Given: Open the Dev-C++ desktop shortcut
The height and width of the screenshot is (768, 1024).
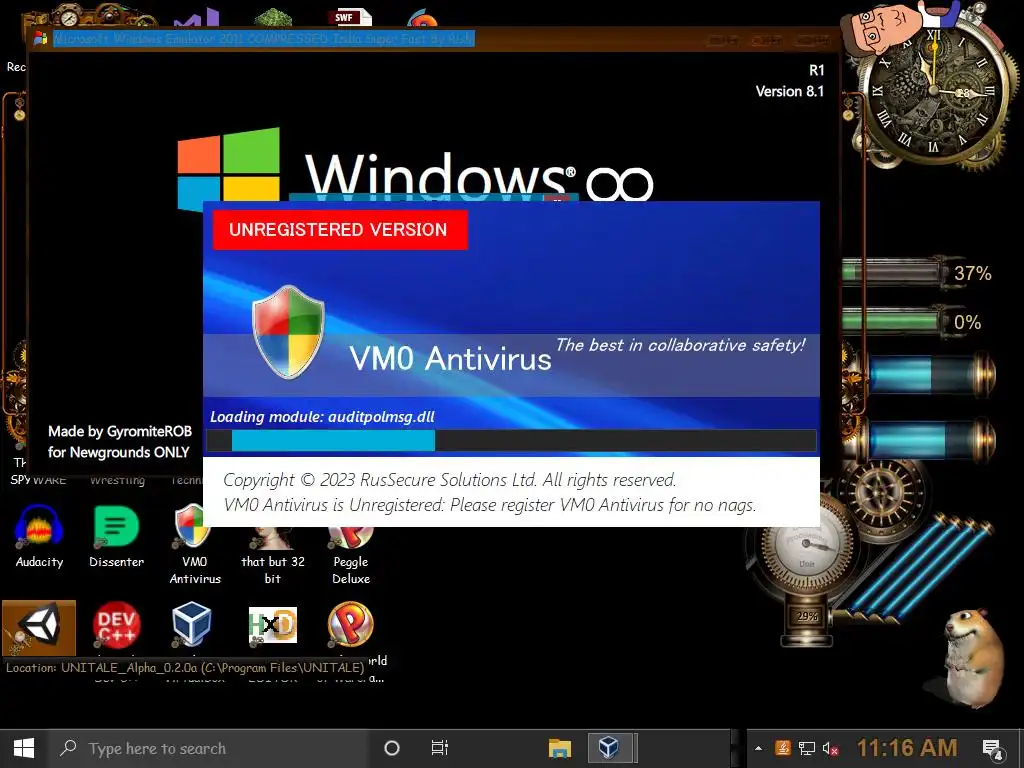Looking at the screenshot, I should [116, 625].
